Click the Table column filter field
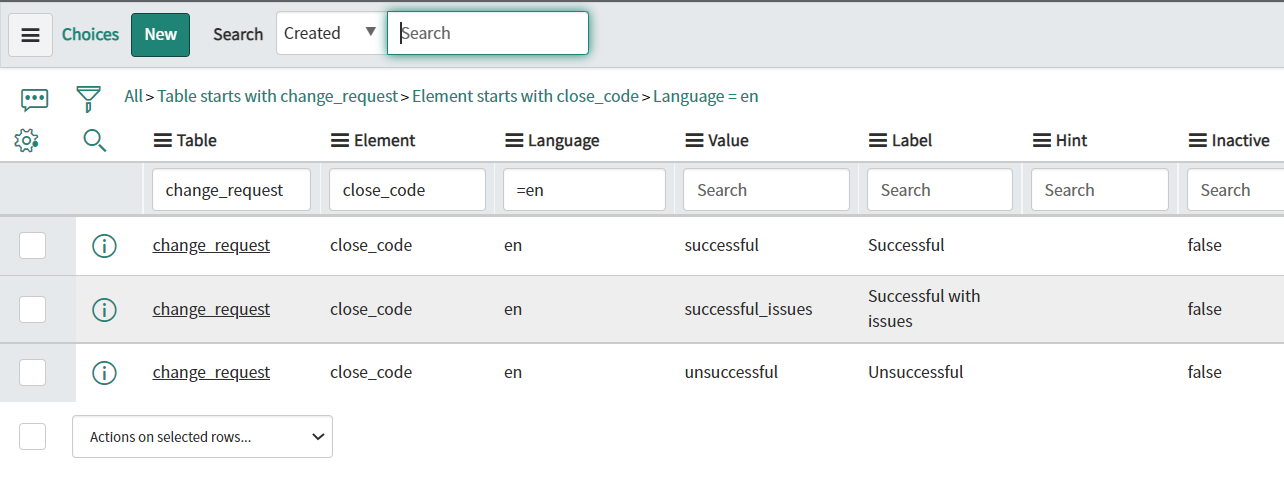Screen dimensions: 1284x478 [x=231, y=190]
